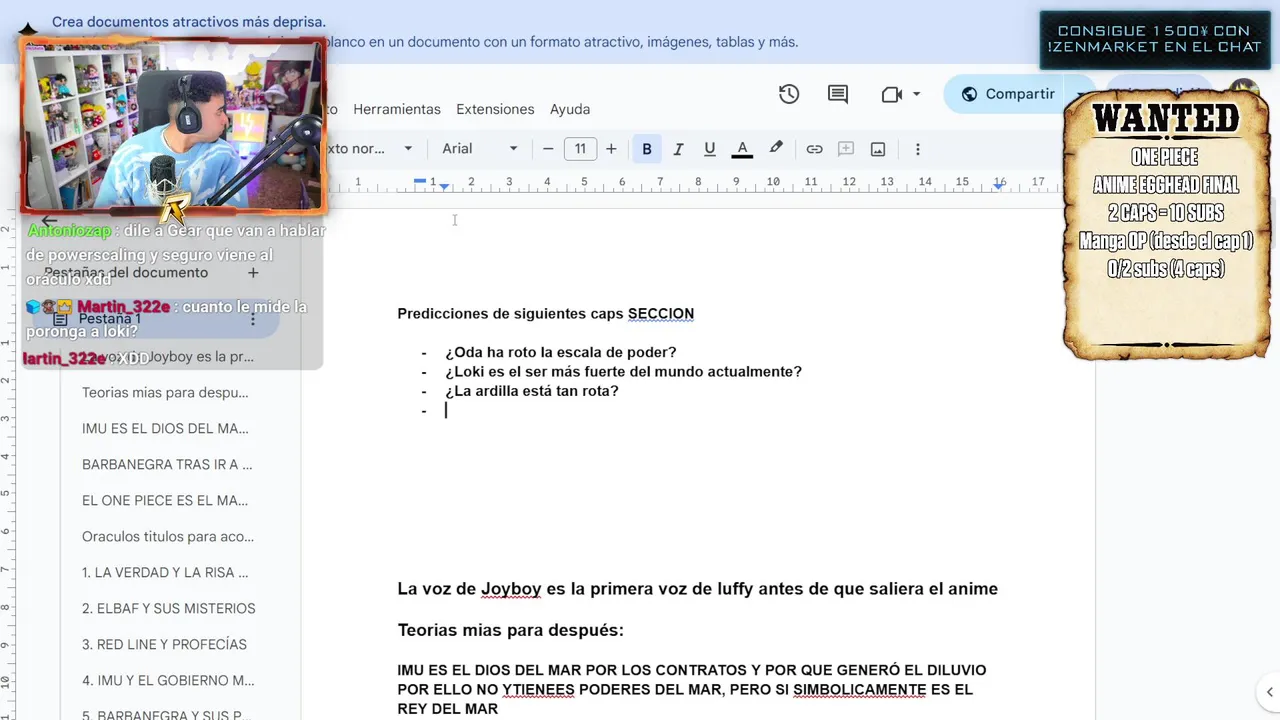This screenshot has width=1280, height=720.
Task: Select the Pestaña 1 document tab
Action: pos(150,319)
